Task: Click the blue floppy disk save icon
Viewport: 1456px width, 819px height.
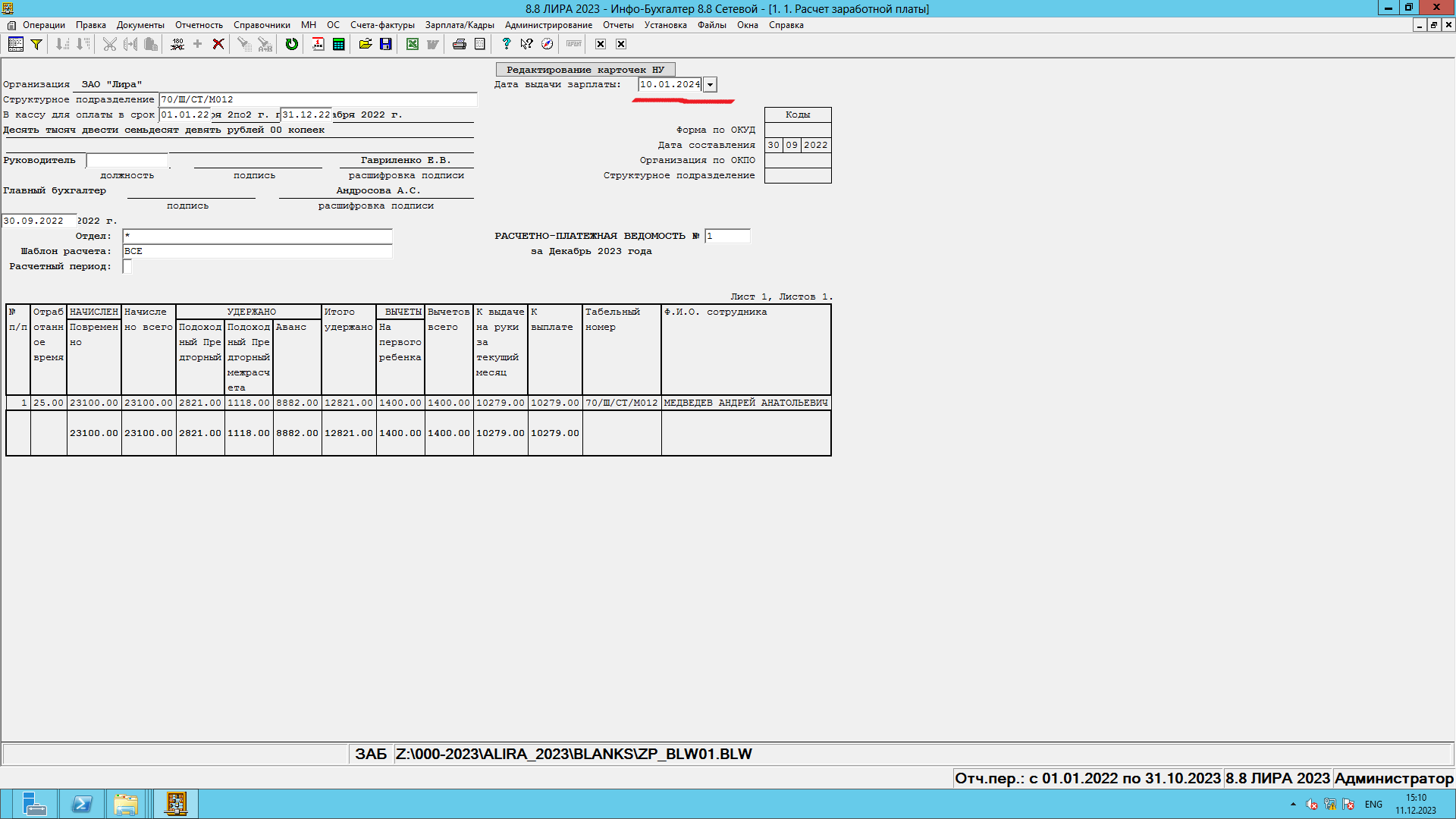Action: [385, 44]
